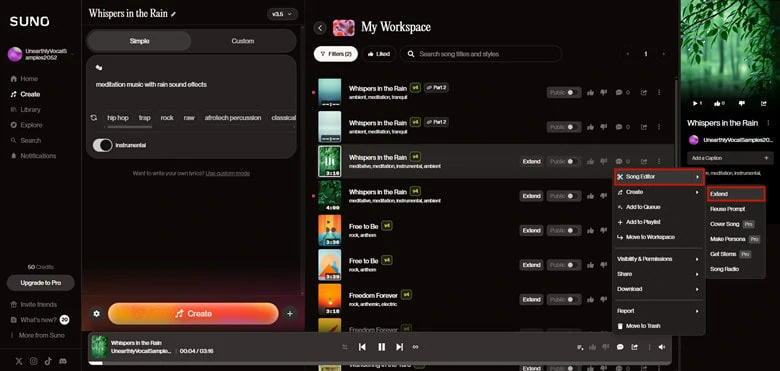The width and height of the screenshot is (780, 371).
Task: Select the Simple tab
Action: pyautogui.click(x=139, y=41)
